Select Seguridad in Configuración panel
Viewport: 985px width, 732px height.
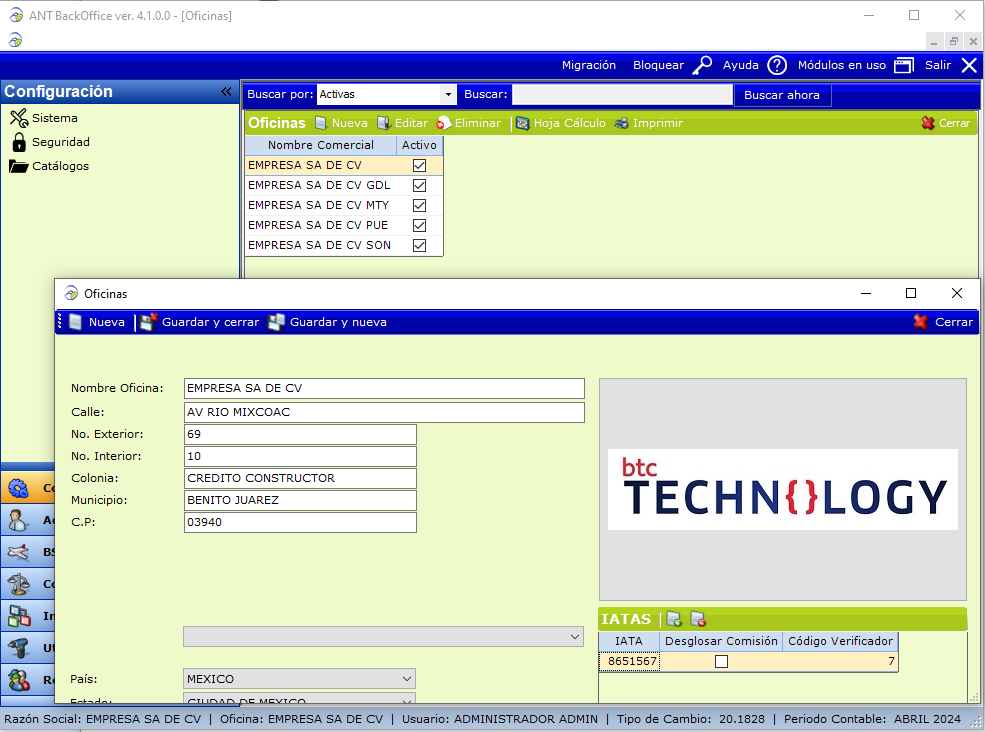[60, 142]
